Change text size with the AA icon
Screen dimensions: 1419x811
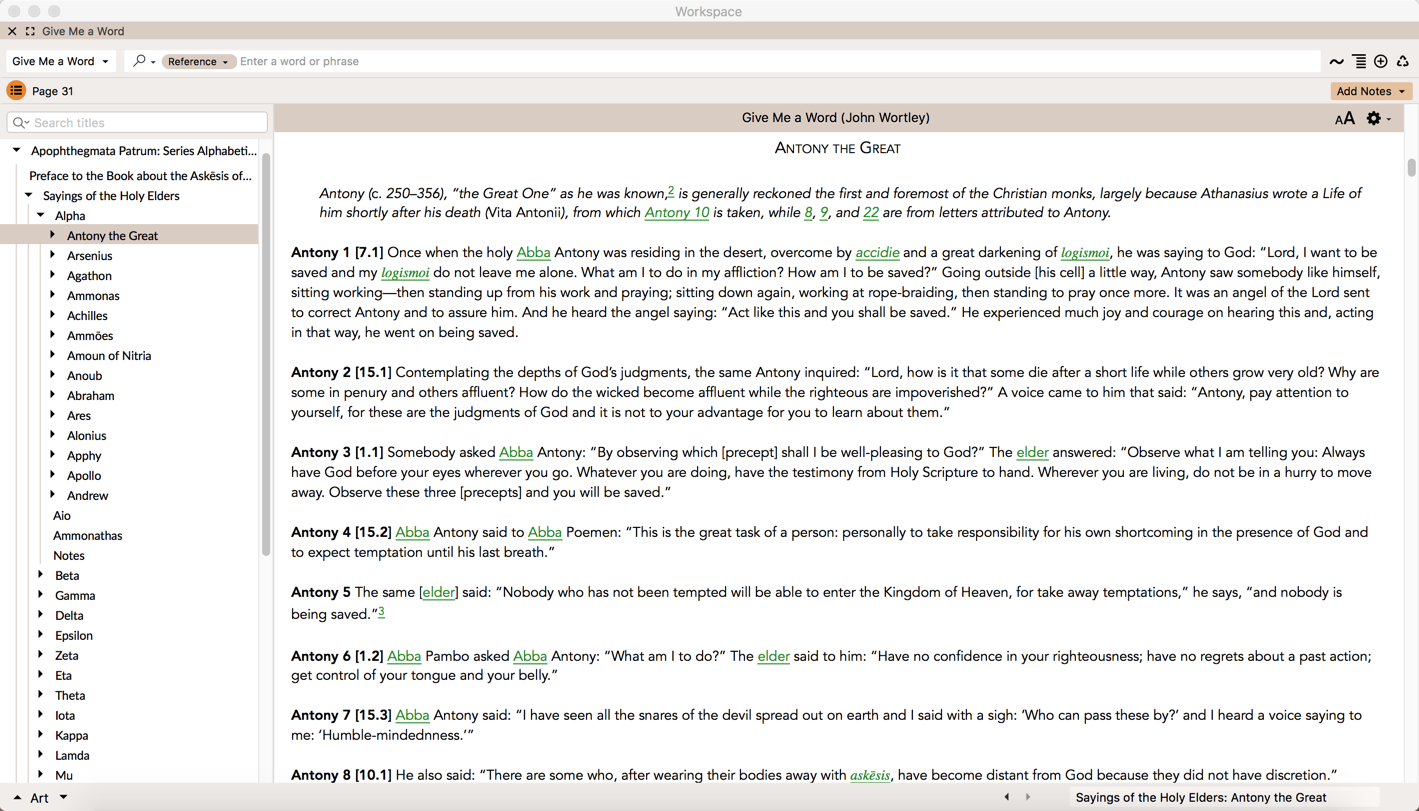1345,119
